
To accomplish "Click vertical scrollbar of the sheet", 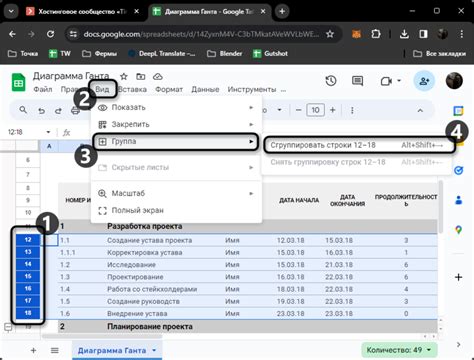I will tap(441, 207).
